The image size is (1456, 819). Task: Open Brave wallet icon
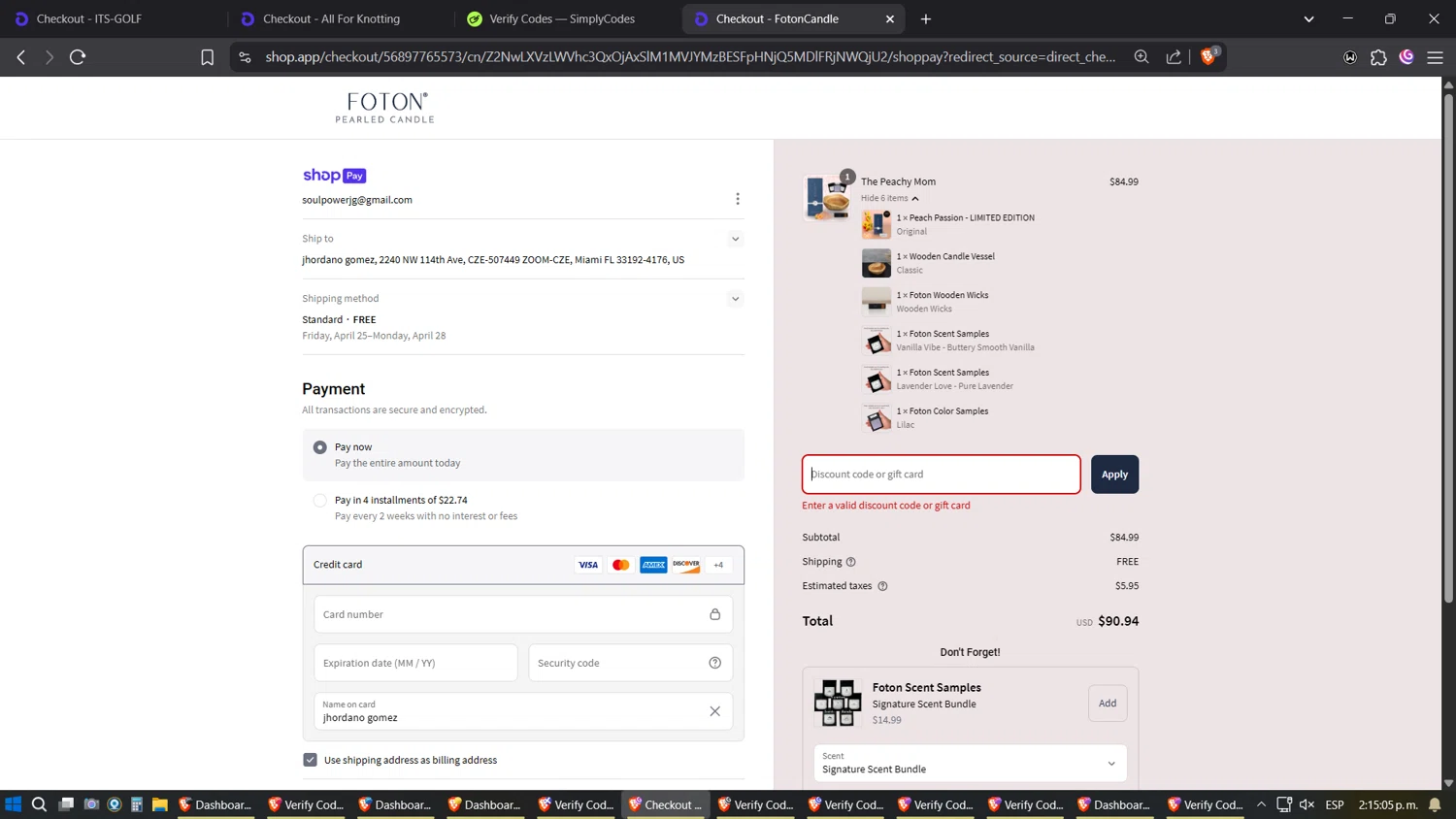pyautogui.click(x=1350, y=57)
